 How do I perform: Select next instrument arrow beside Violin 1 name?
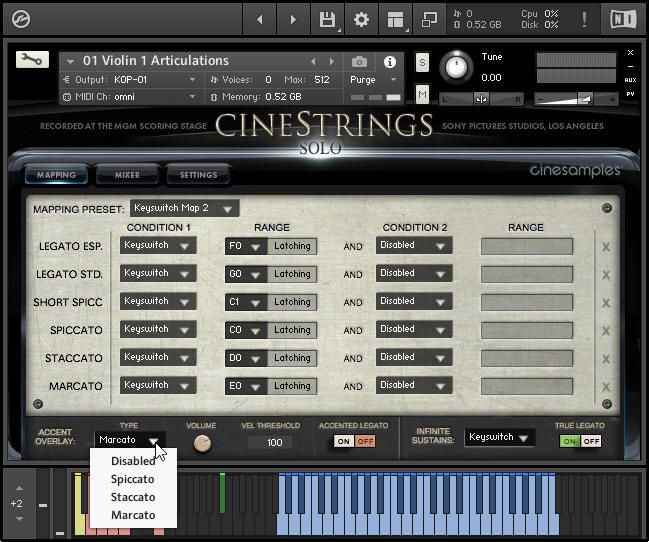pos(332,62)
